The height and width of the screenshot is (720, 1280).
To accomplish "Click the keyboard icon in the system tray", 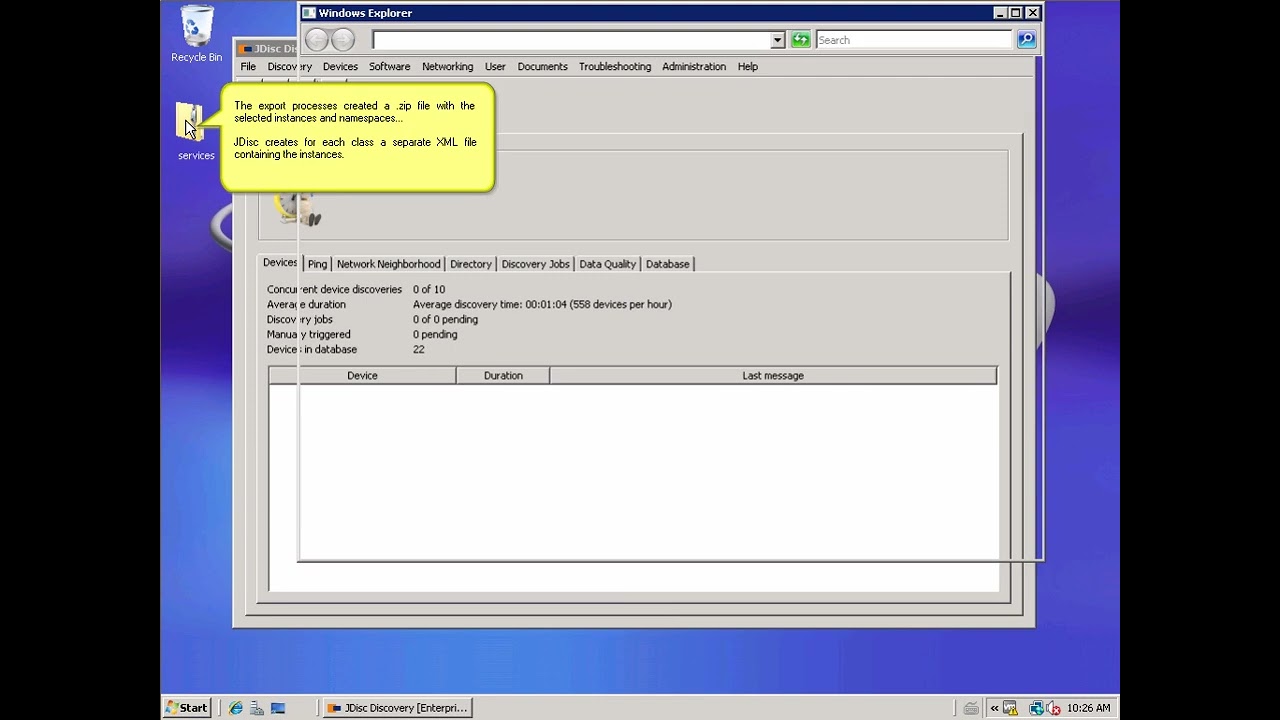I will tap(971, 708).
